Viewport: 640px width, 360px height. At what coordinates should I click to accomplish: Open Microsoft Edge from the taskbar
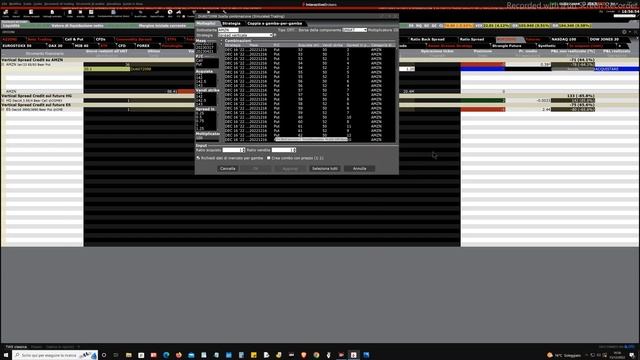point(166,355)
